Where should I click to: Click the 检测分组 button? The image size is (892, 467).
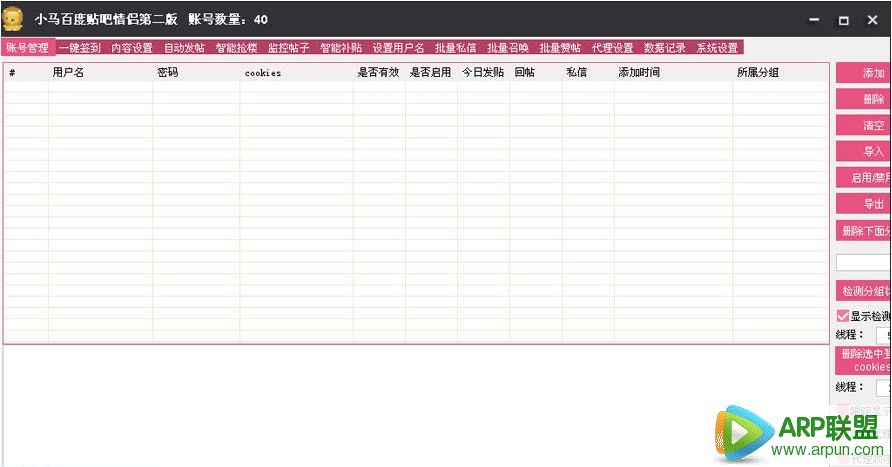tap(864, 291)
